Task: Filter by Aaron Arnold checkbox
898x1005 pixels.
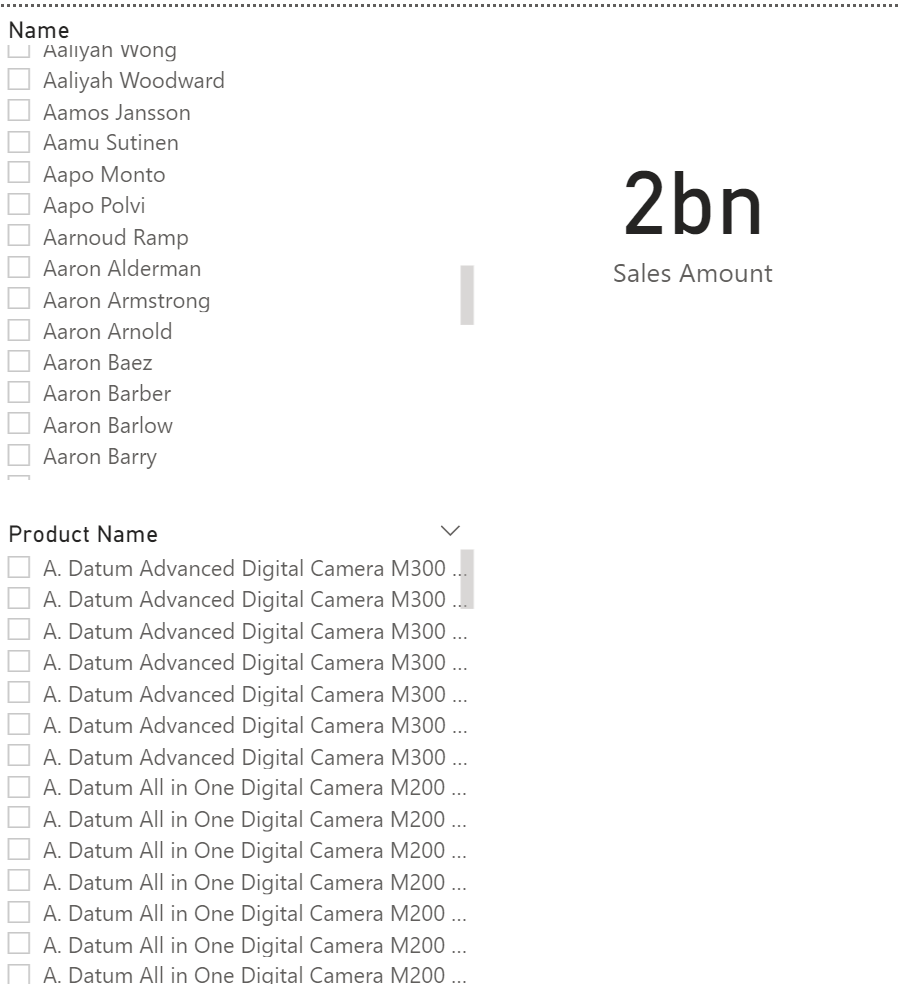Action: pos(19,331)
